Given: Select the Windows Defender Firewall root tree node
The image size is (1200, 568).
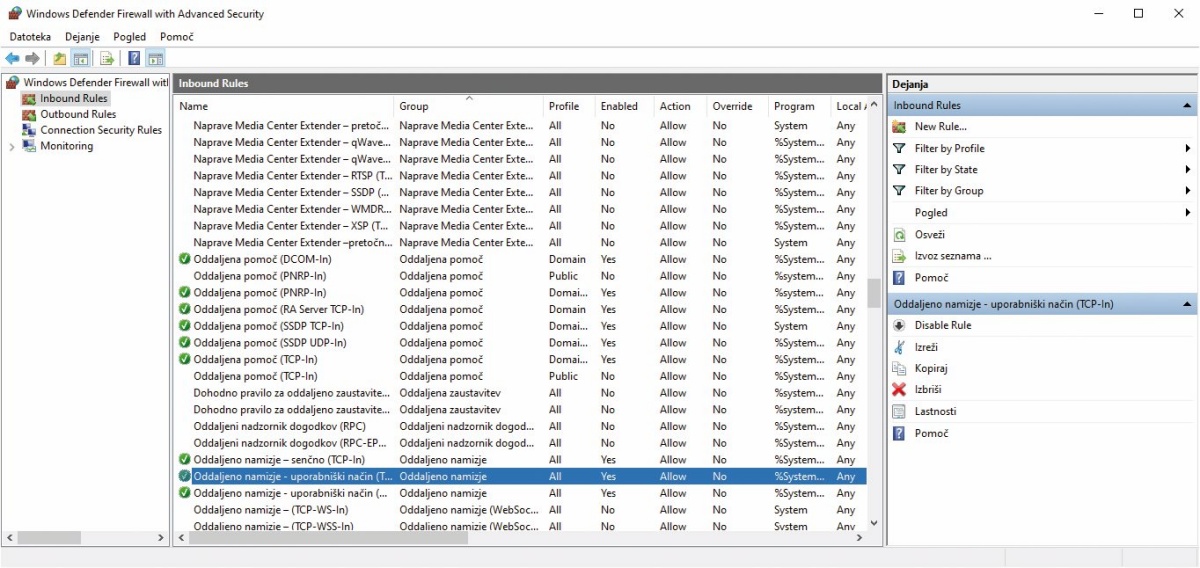Looking at the screenshot, I should [x=88, y=82].
